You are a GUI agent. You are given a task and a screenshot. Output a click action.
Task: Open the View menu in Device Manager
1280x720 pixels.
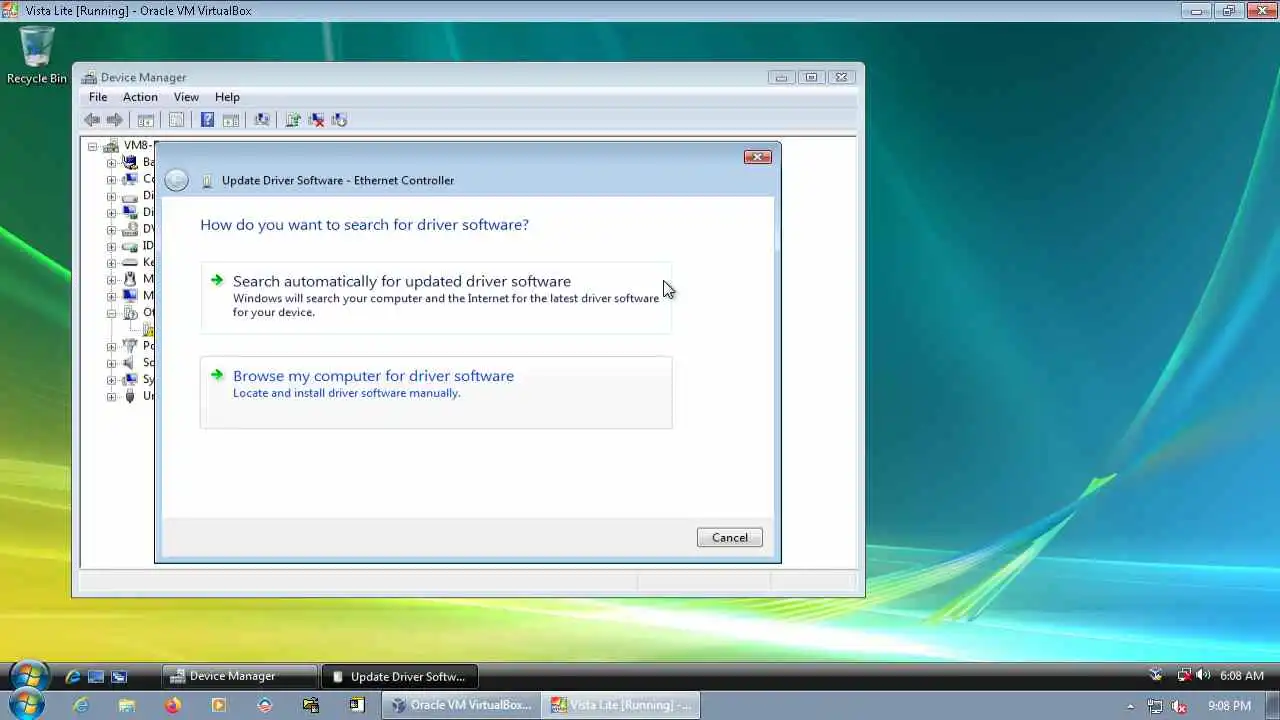[186, 97]
